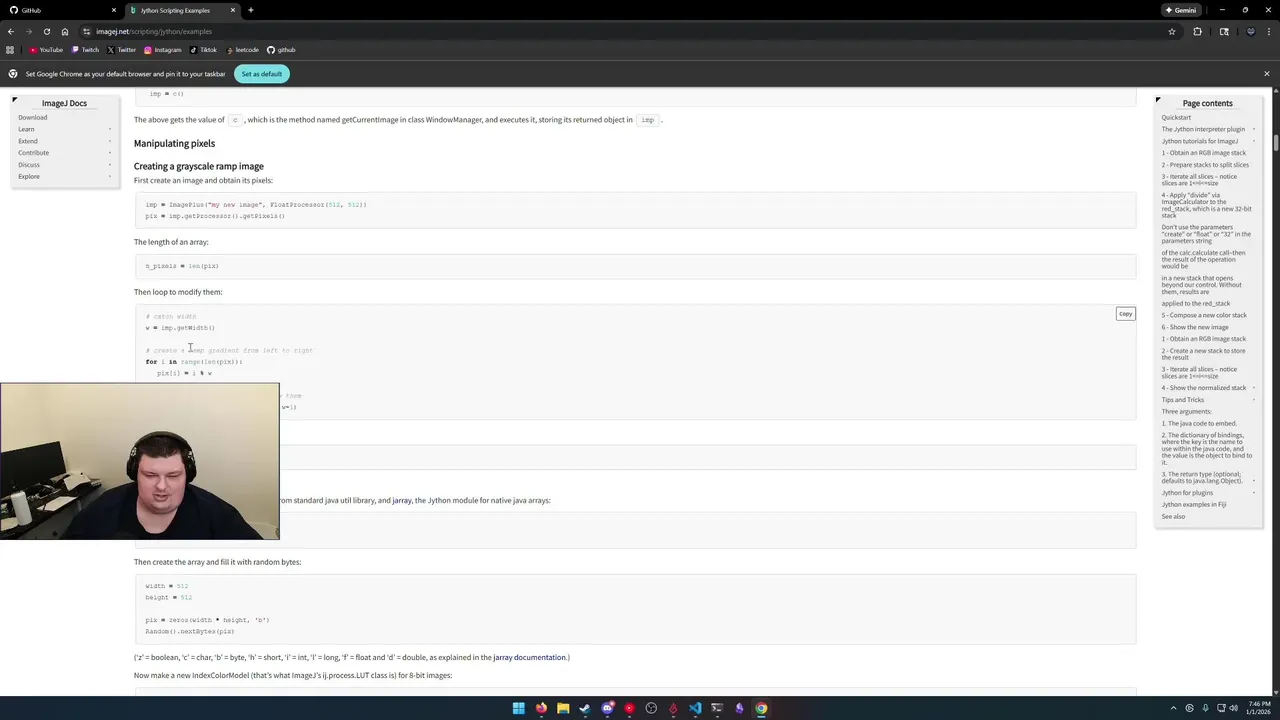Image resolution: width=1280 pixels, height=720 pixels.
Task: Show hidden system tray icons
Action: (1174, 708)
